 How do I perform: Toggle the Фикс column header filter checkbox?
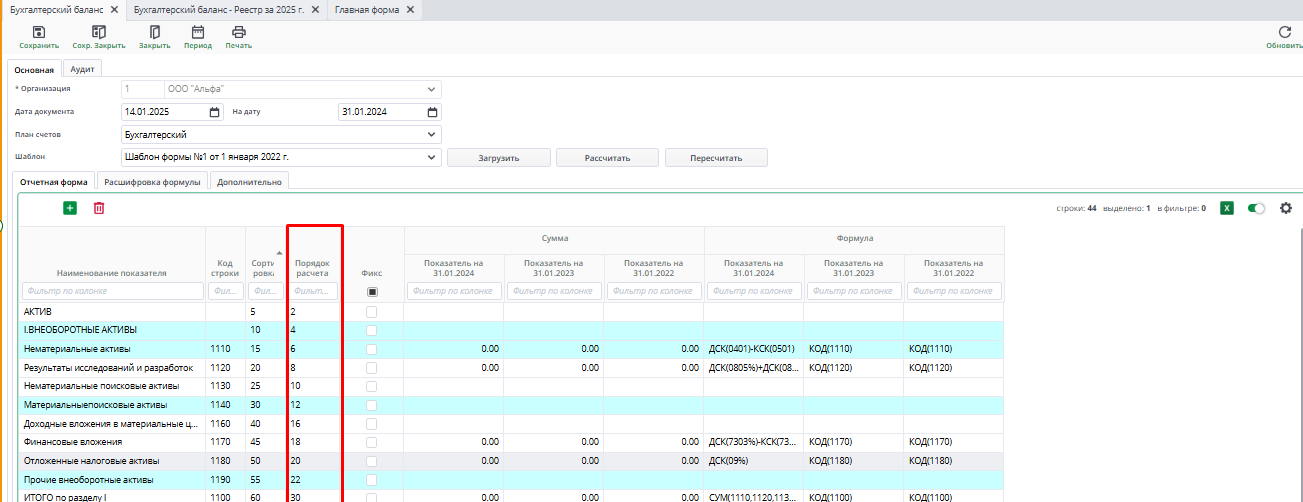point(372,292)
